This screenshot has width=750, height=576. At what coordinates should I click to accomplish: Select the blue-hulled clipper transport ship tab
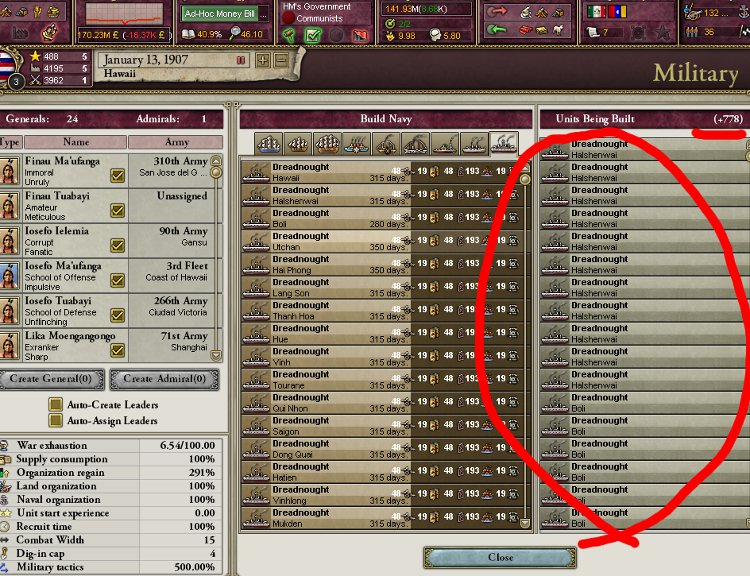click(268, 144)
